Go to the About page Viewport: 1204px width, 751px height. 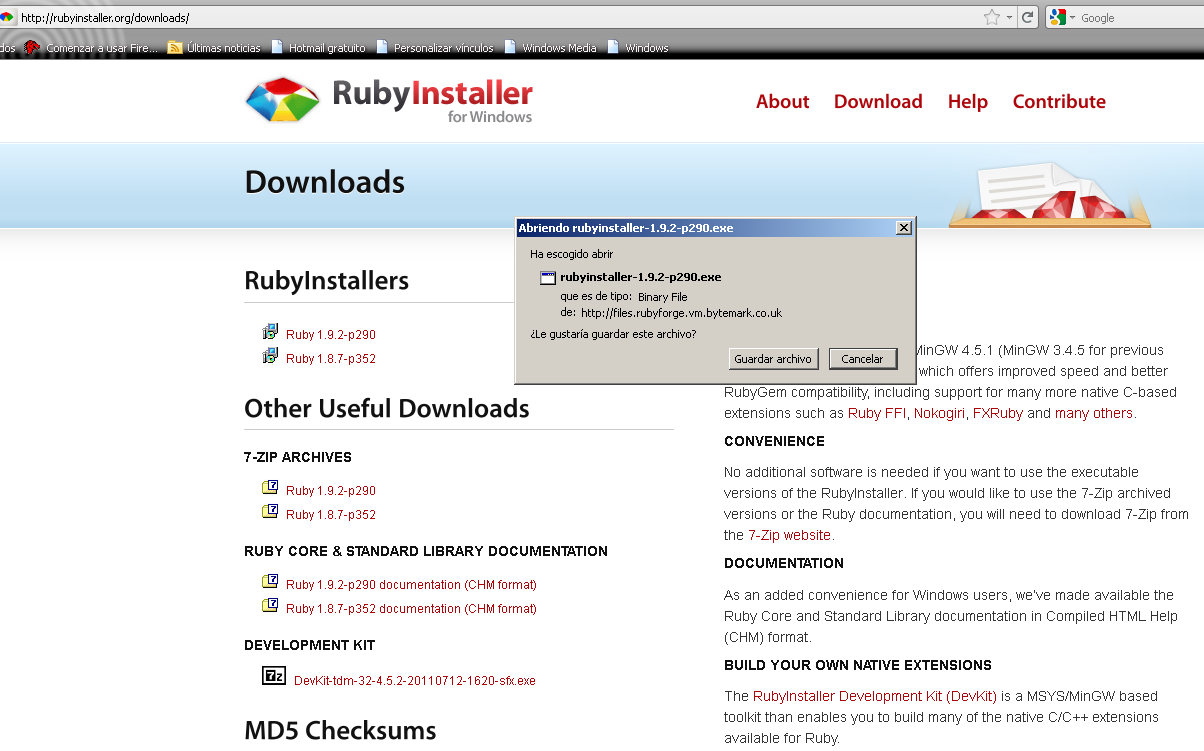tap(782, 101)
